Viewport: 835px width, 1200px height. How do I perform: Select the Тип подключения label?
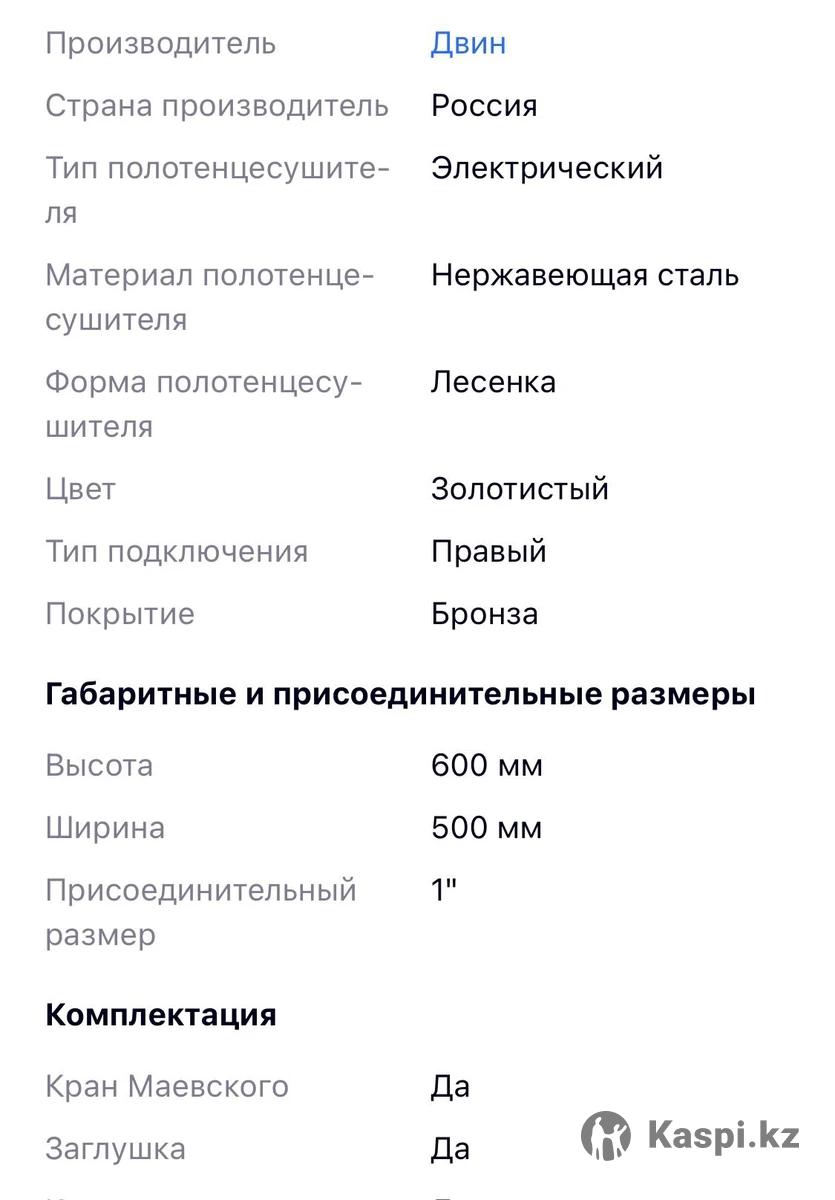[176, 551]
